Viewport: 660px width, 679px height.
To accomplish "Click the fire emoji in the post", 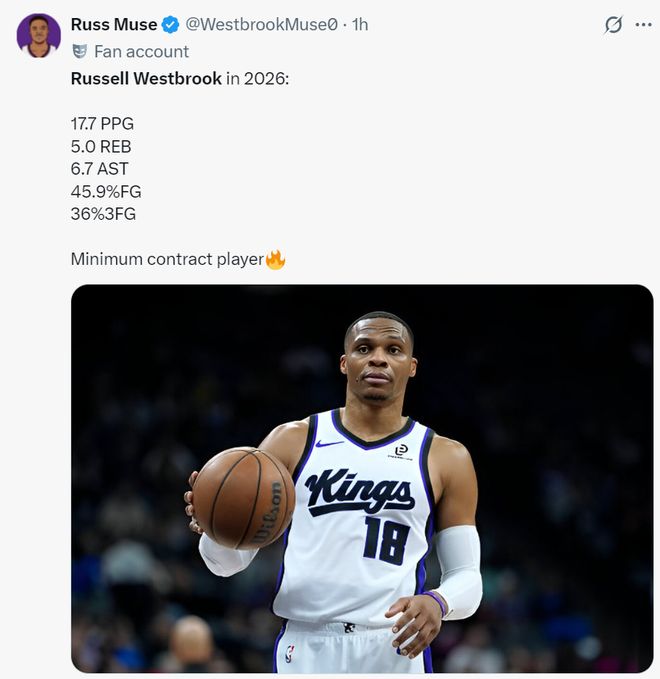I will pyautogui.click(x=275, y=259).
